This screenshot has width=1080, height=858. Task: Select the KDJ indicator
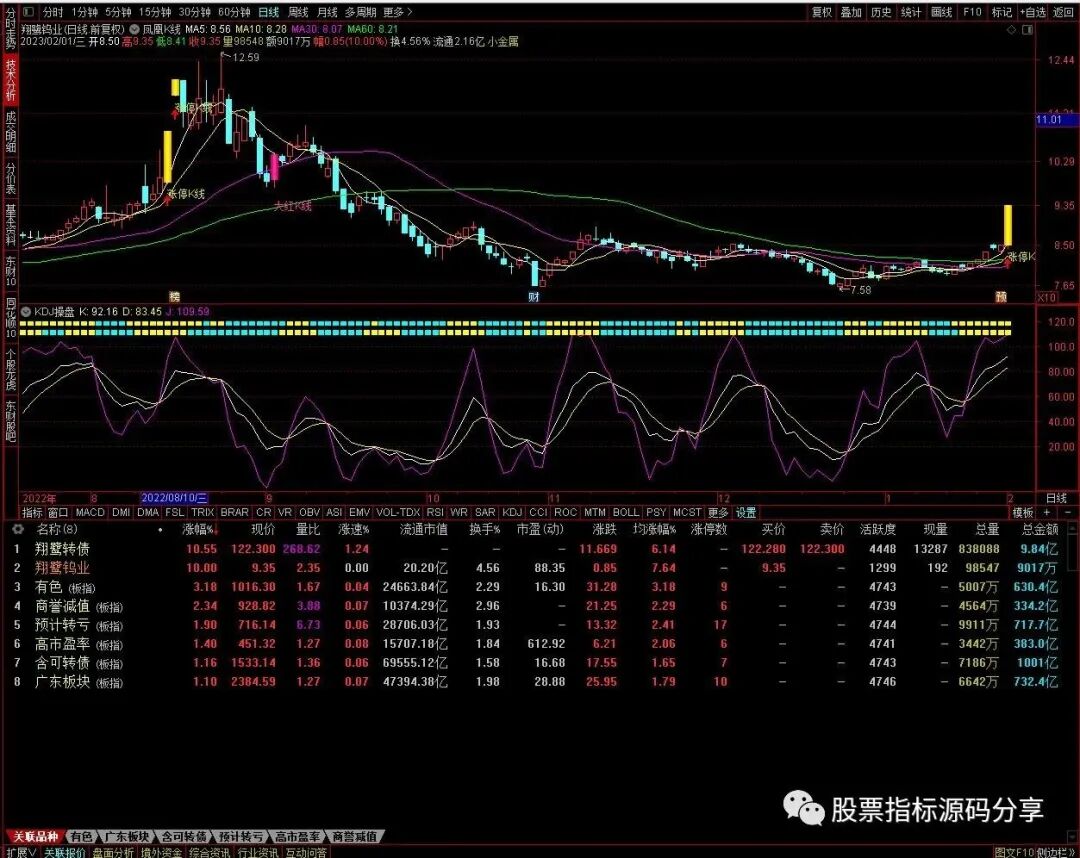coord(512,512)
